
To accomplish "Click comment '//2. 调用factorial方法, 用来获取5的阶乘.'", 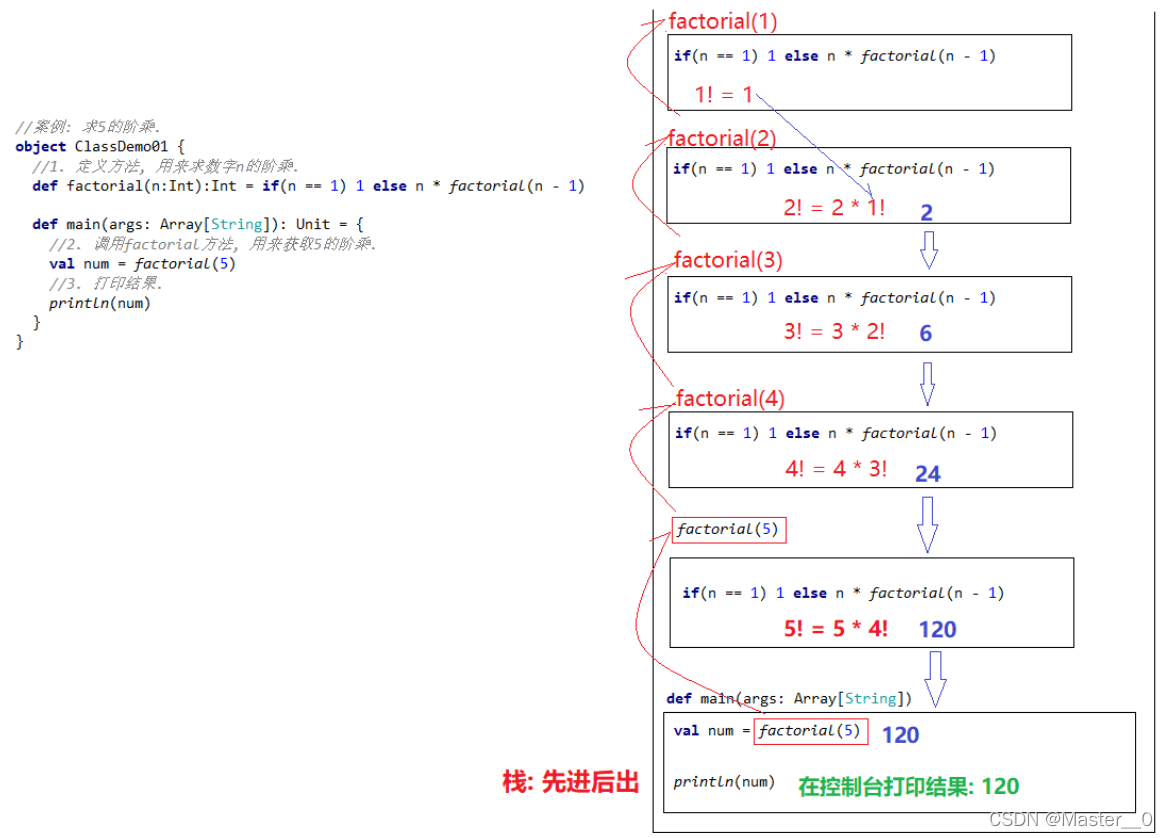I will (213, 244).
